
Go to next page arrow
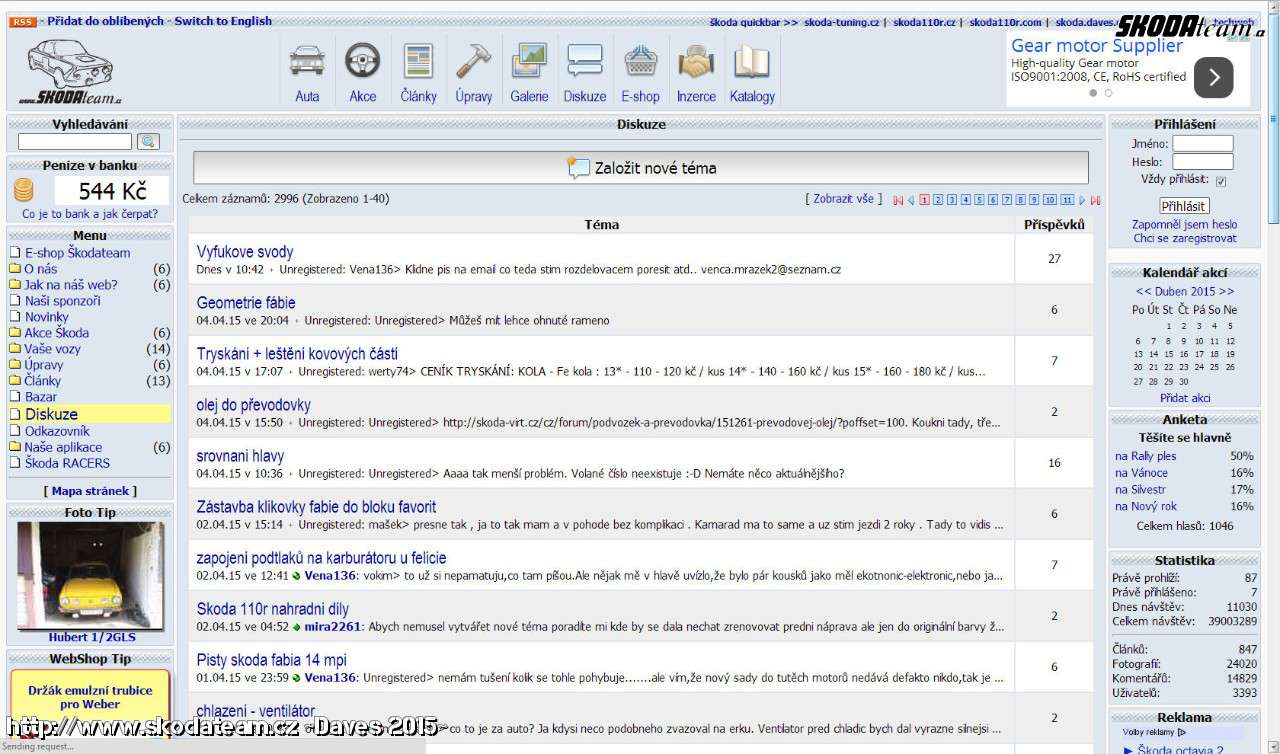1082,200
